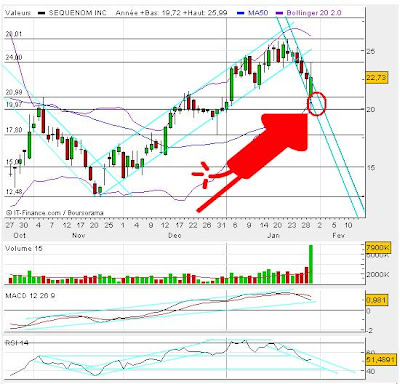Screen dimensions: 400x384
Task: Click the SEQUENOM INC legend label
Action: 77,13
